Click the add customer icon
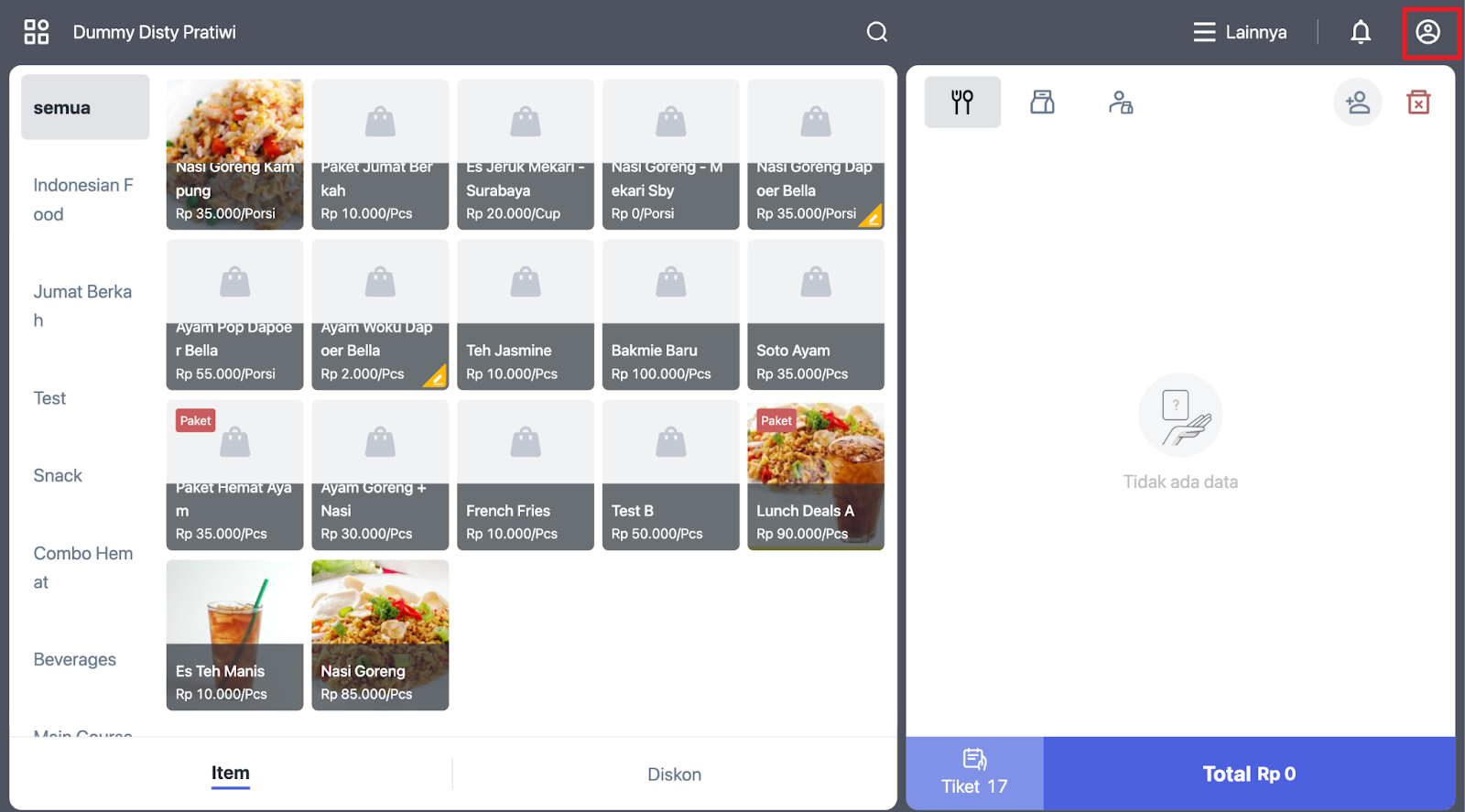The width and height of the screenshot is (1465, 812). [x=1357, y=102]
